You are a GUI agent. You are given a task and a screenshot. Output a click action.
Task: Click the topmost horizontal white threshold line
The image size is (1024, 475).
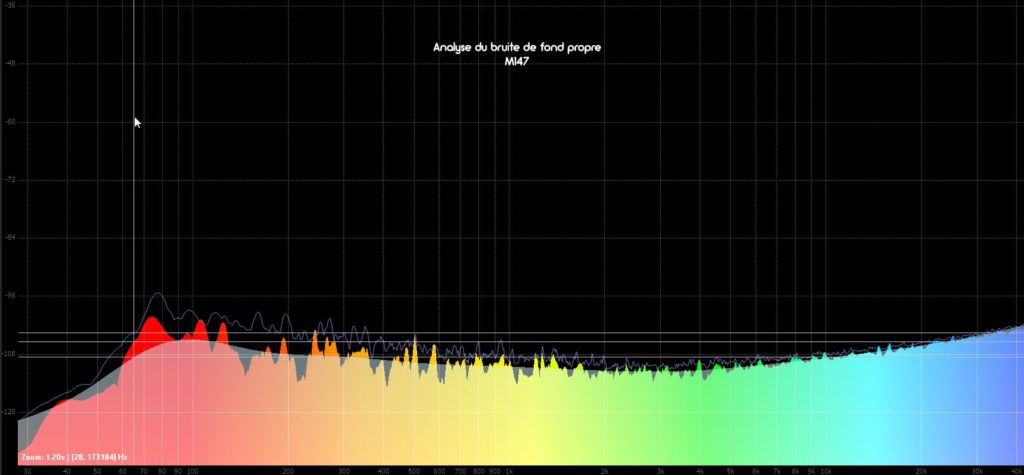[600, 333]
